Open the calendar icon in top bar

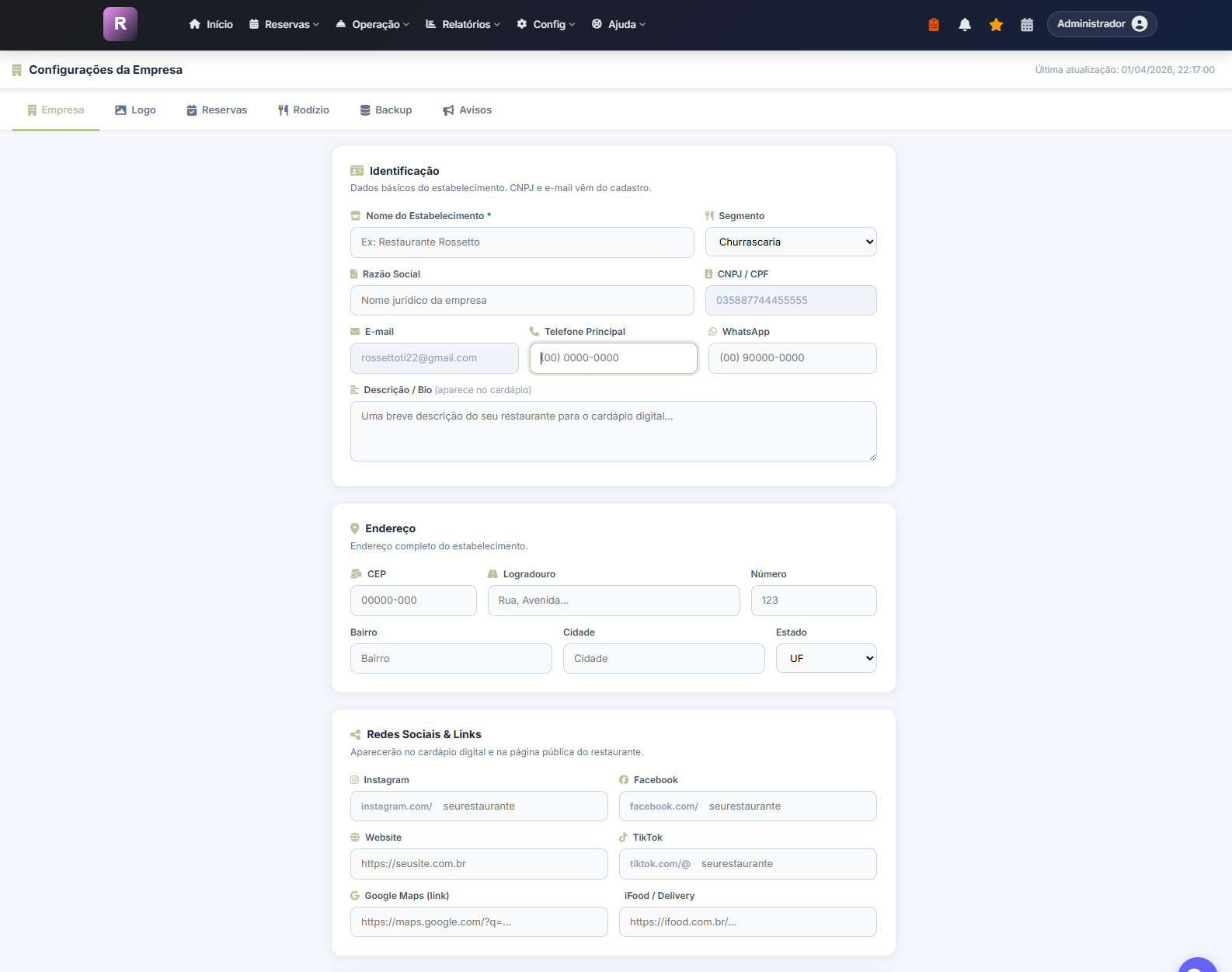(1027, 25)
